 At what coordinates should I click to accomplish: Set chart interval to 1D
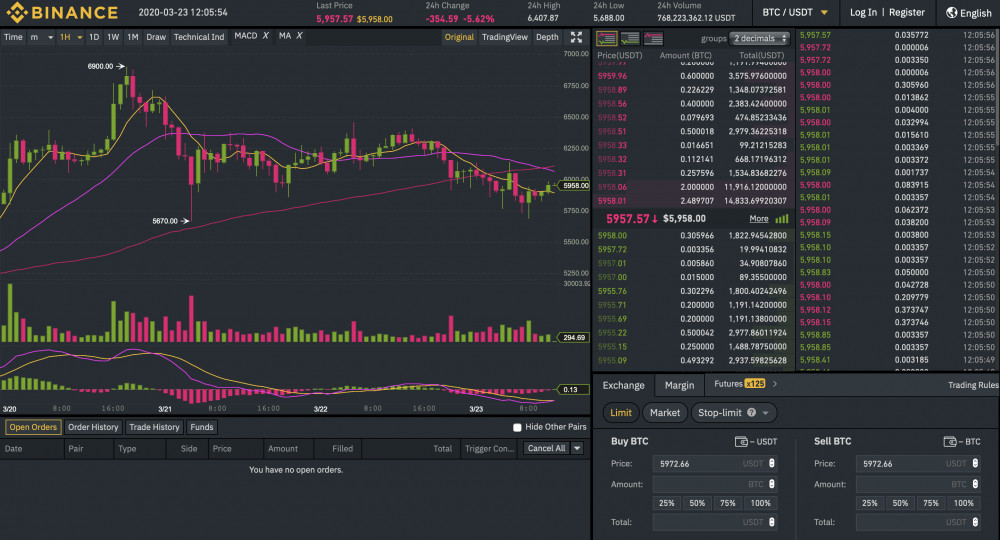tap(94, 37)
